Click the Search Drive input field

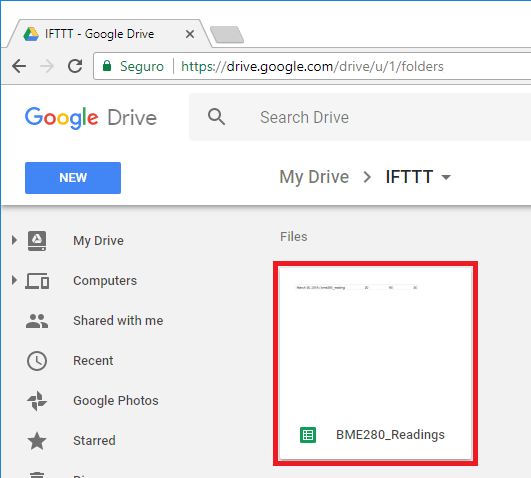point(359,117)
